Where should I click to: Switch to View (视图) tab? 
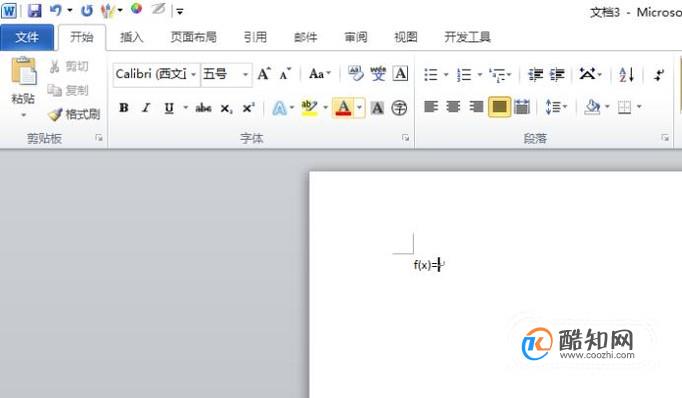click(x=406, y=37)
